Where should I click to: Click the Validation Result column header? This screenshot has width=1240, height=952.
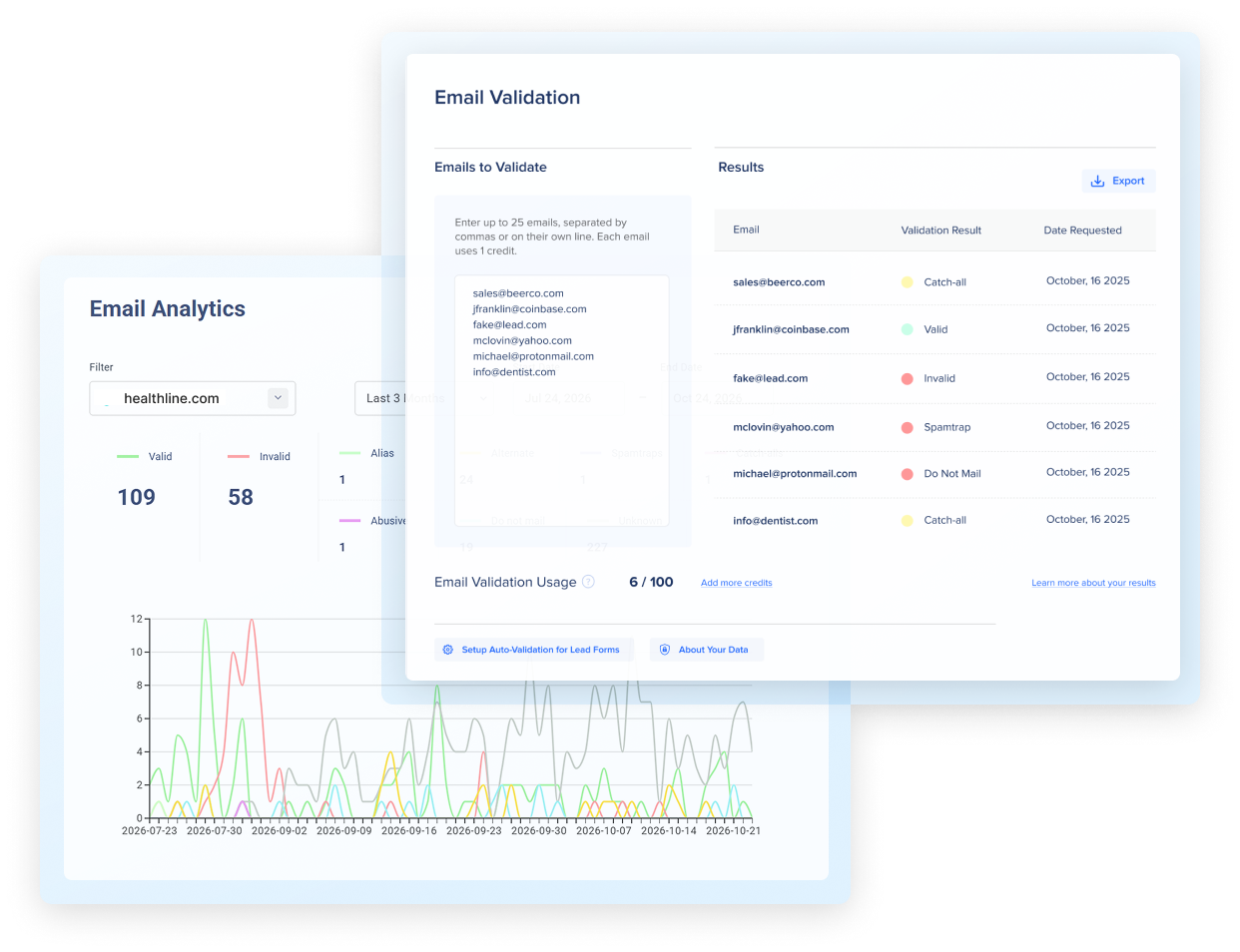940,231
